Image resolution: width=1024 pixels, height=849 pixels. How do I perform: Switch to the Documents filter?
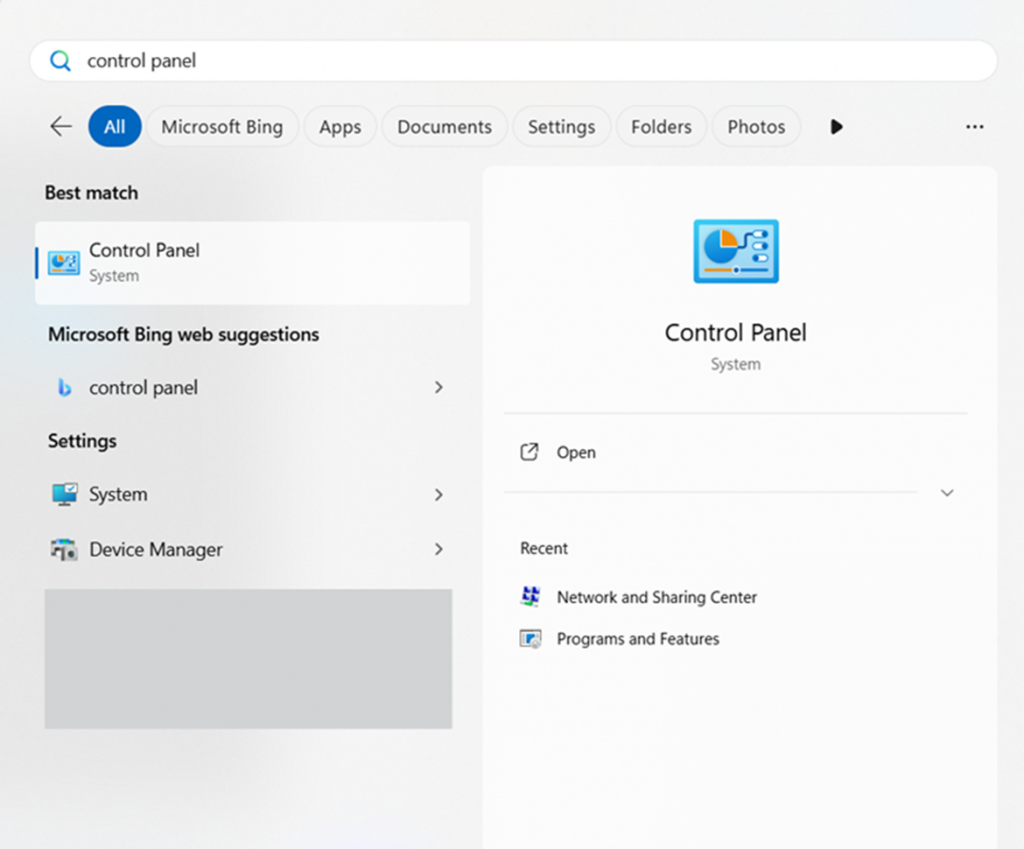pyautogui.click(x=445, y=126)
